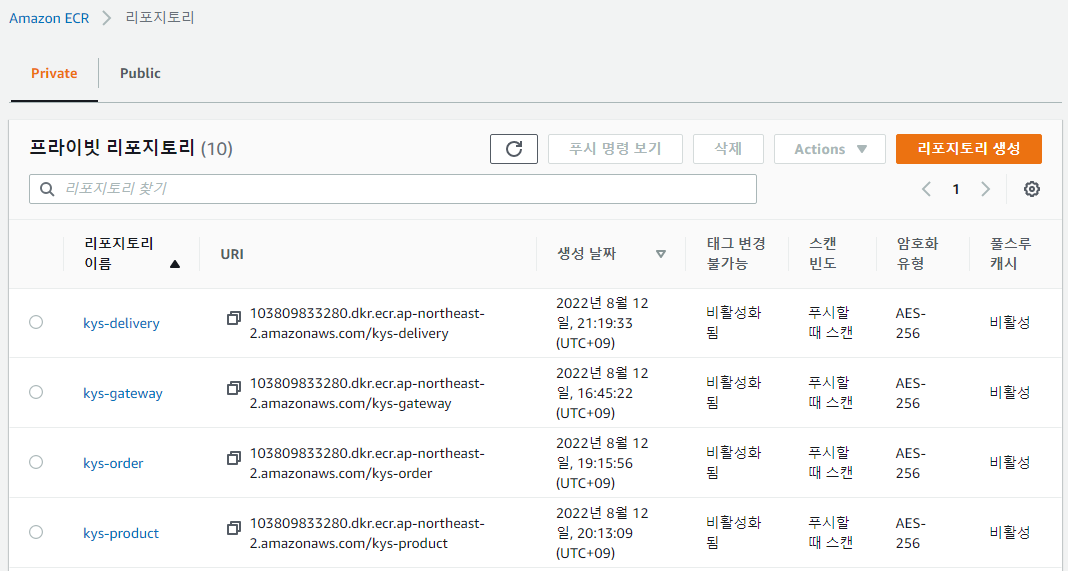The width and height of the screenshot is (1068, 571).
Task: Click 비활성화됨 in kys-order row
Action: coord(734,463)
